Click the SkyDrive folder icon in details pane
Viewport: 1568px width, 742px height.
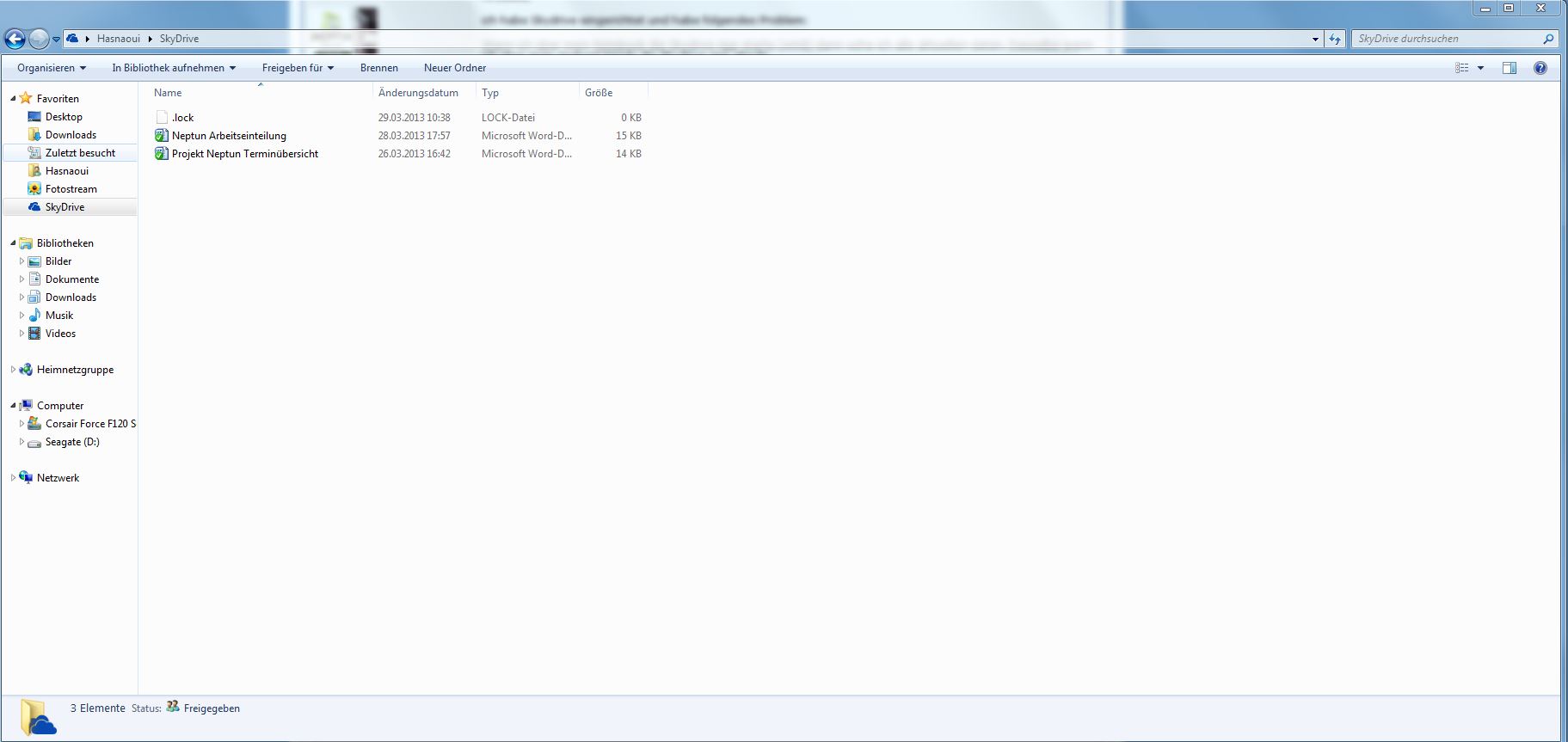(38, 716)
